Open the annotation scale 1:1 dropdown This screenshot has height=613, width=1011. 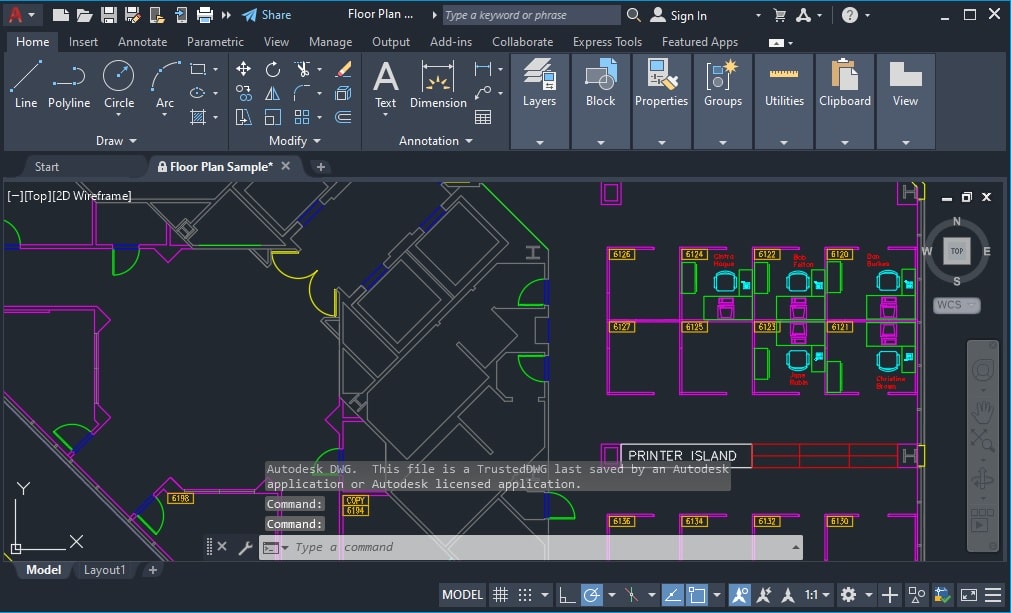click(x=816, y=594)
